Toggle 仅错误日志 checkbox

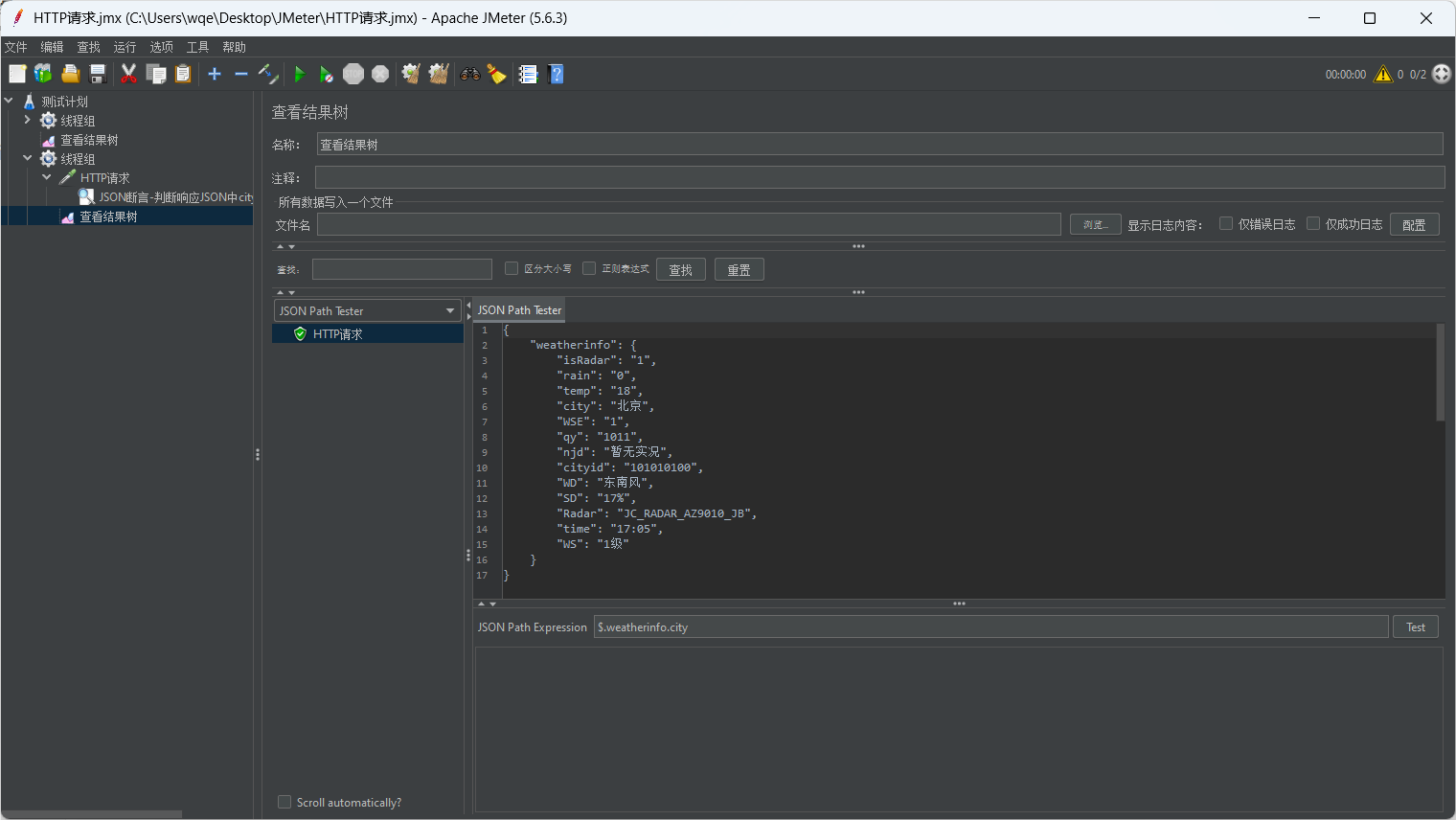pos(1226,223)
